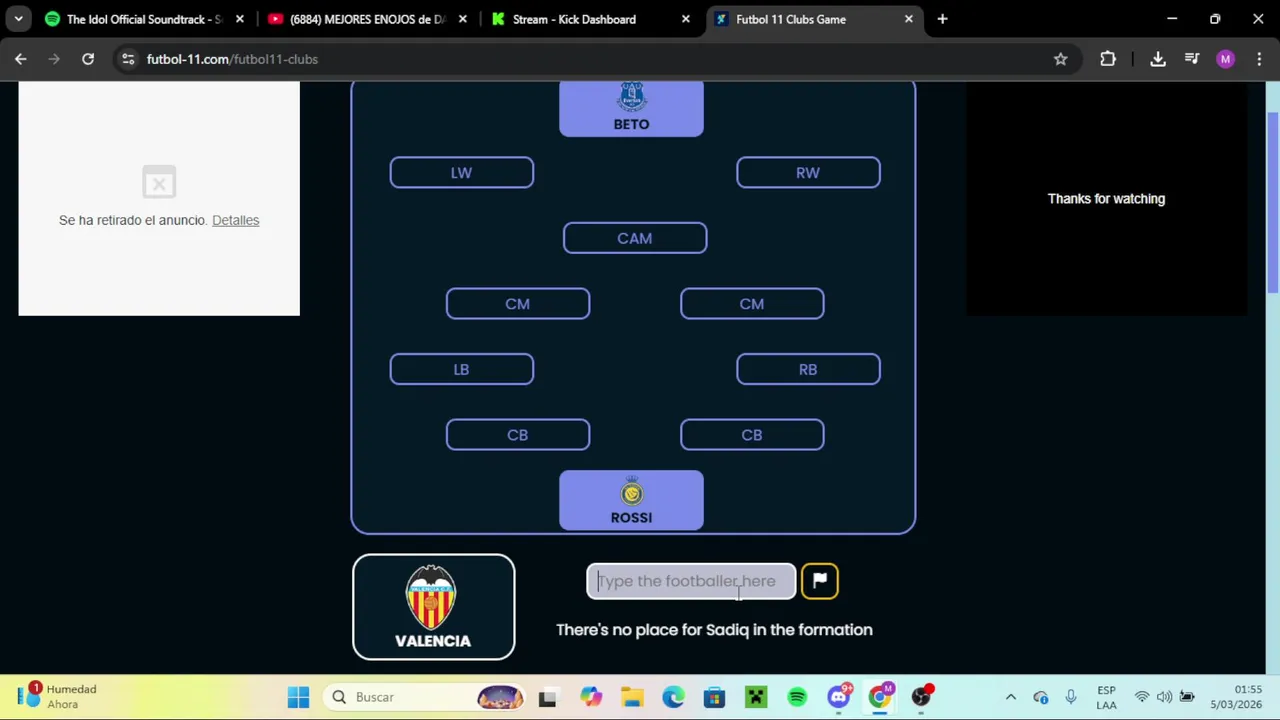The height and width of the screenshot is (720, 1280).
Task: Open the Chrome downloads icon
Action: click(x=1158, y=59)
